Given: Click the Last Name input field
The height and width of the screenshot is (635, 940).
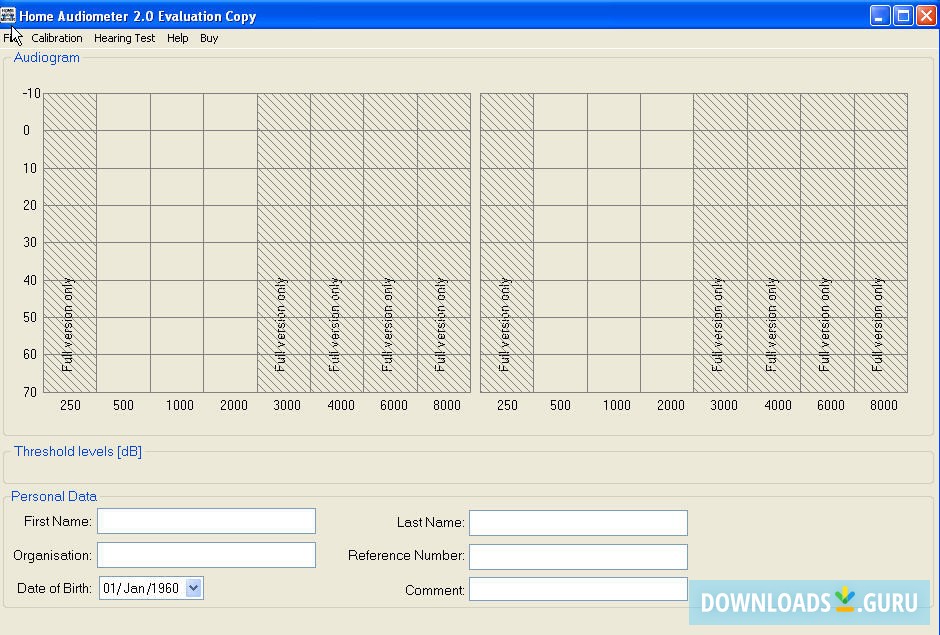Looking at the screenshot, I should (x=578, y=522).
